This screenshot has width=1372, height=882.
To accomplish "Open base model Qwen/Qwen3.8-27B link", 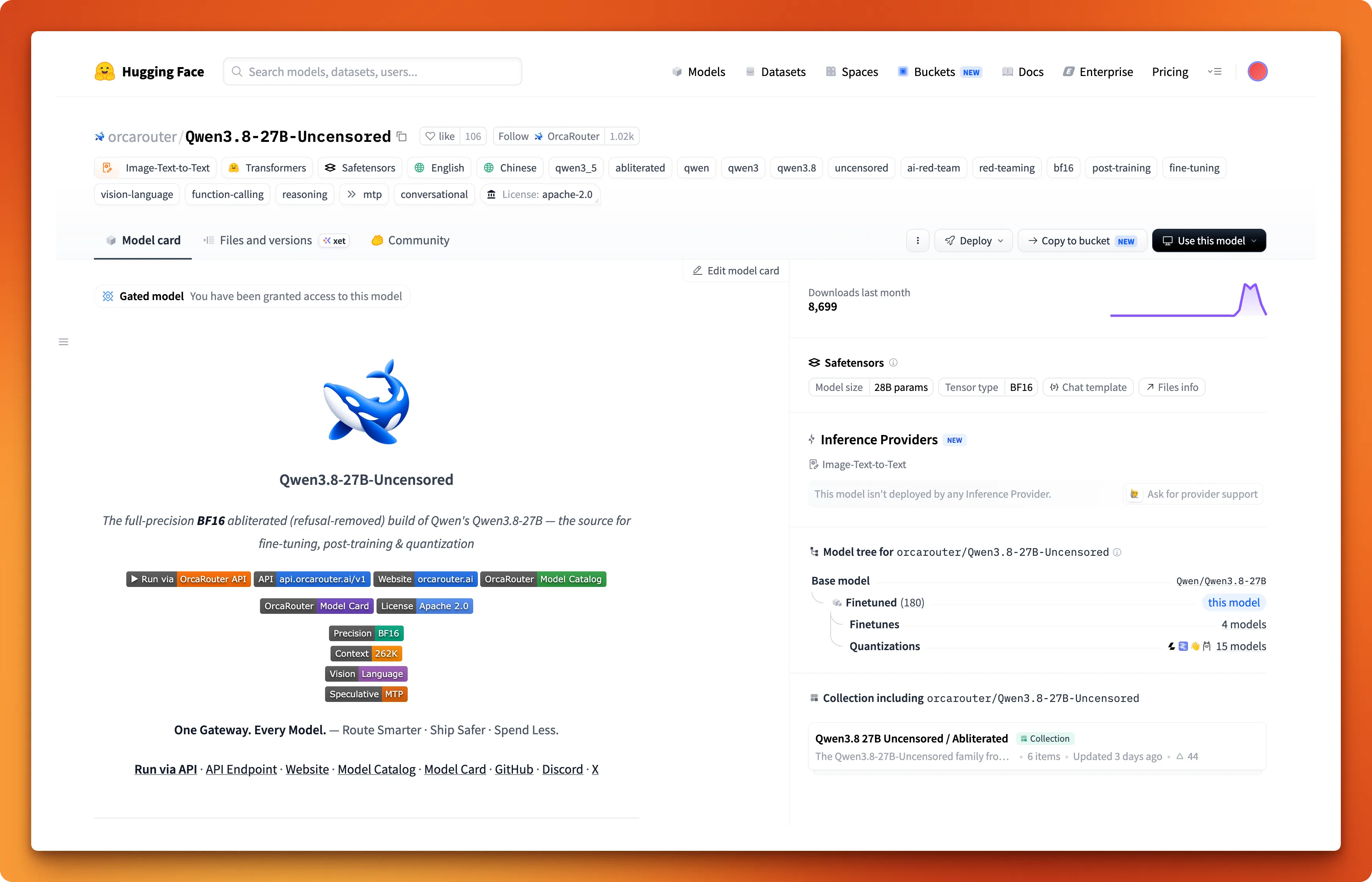I will tap(1221, 581).
